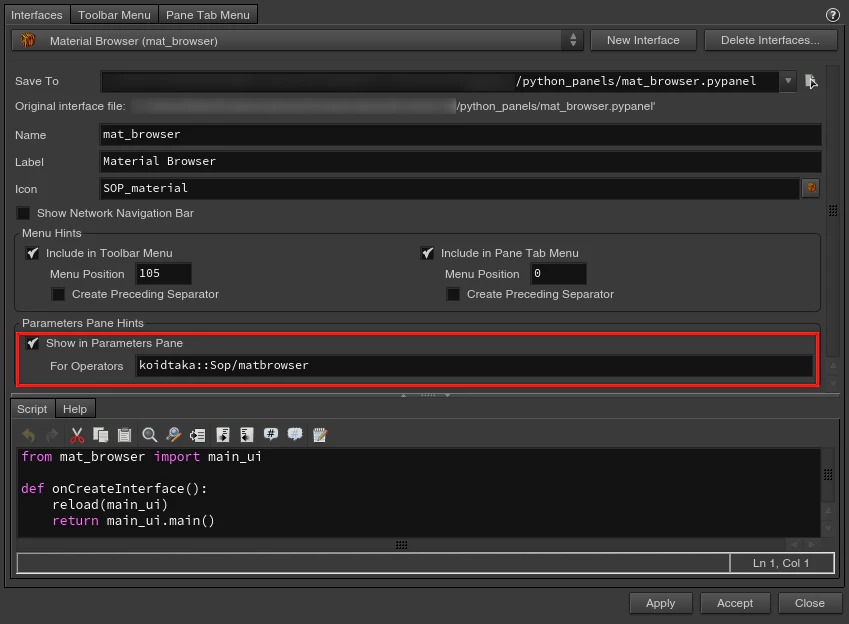Click the file chooser icon next to Save To
This screenshot has width=849, height=624.
point(811,81)
